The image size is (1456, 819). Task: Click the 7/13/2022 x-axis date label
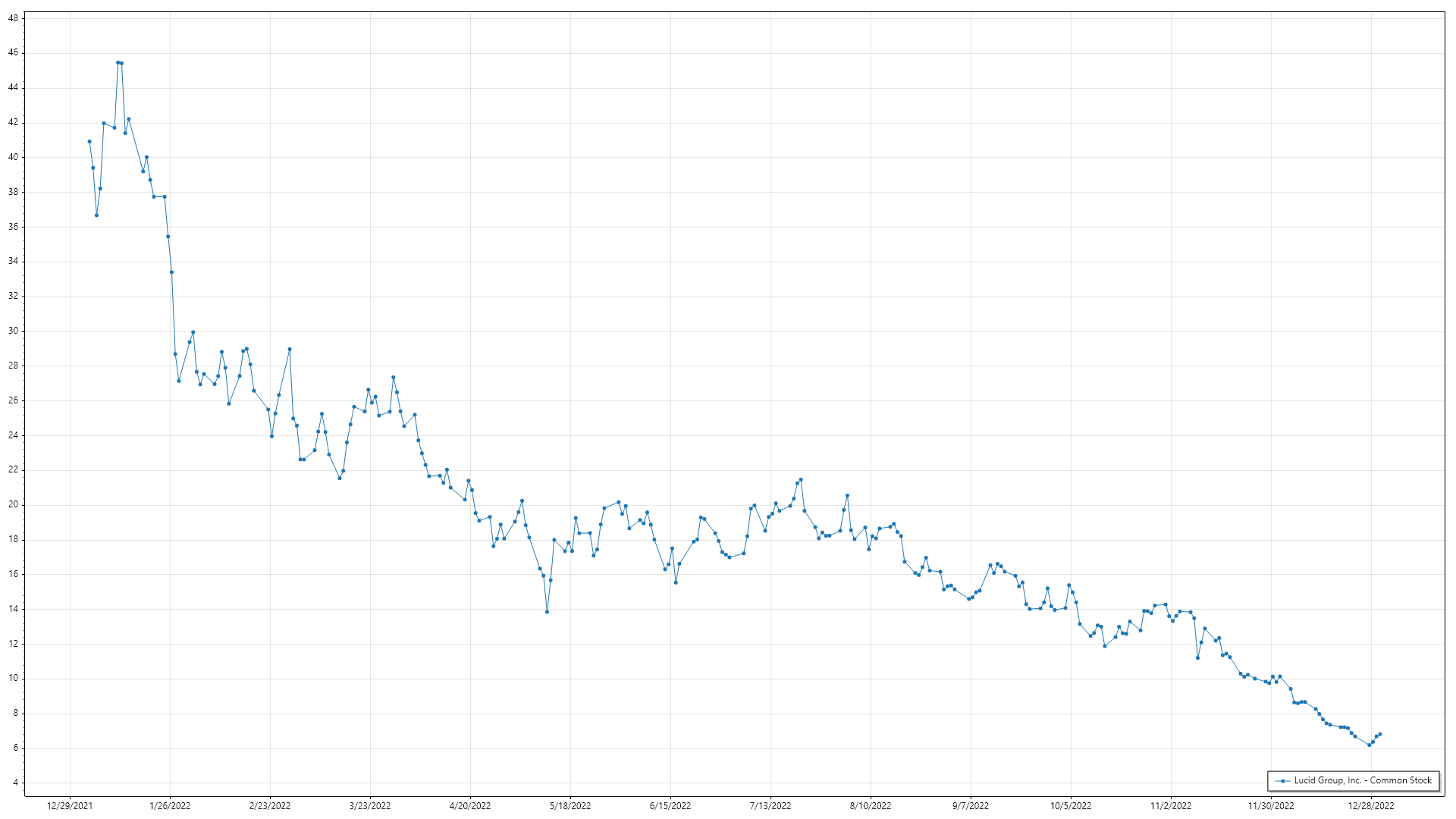pyautogui.click(x=770, y=806)
